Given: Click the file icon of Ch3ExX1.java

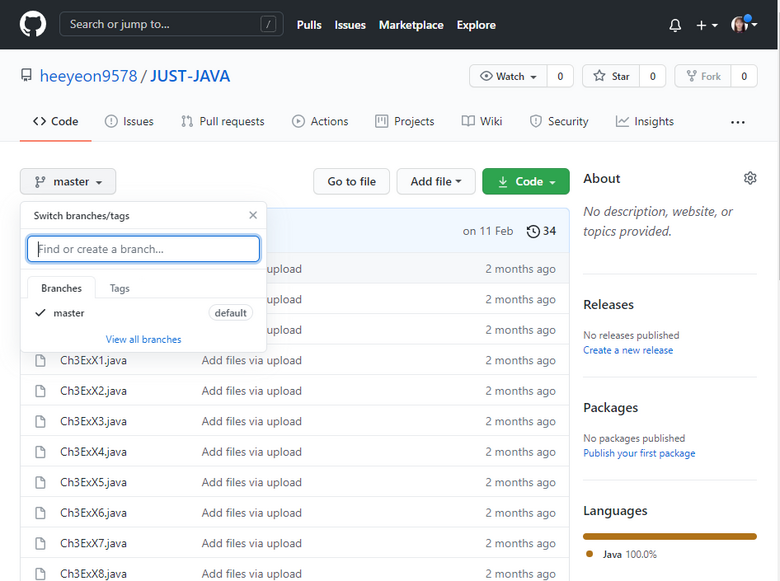Looking at the screenshot, I should coord(40,360).
